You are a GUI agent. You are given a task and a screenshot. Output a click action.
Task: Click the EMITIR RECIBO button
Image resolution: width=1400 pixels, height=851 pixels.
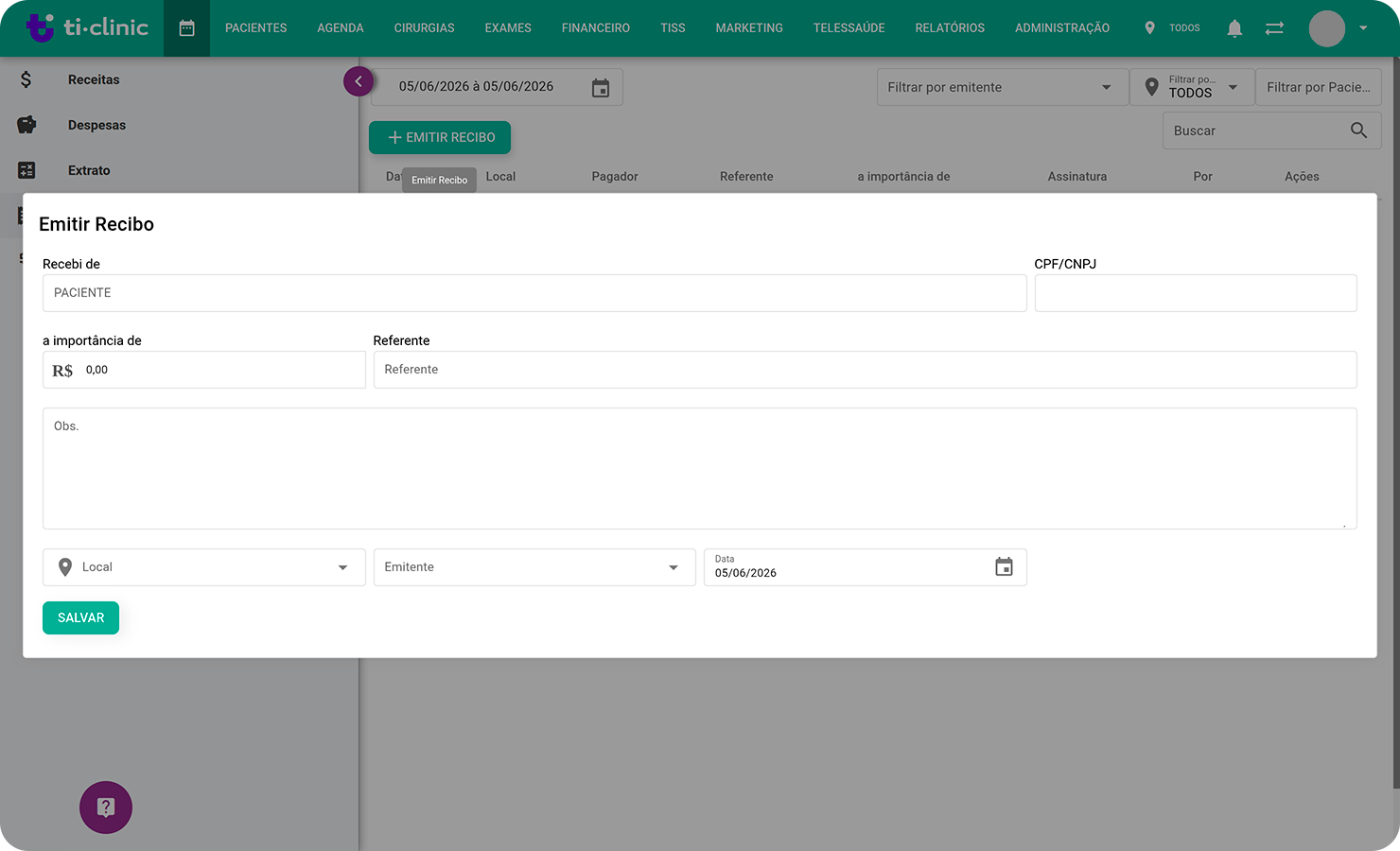pyautogui.click(x=440, y=137)
